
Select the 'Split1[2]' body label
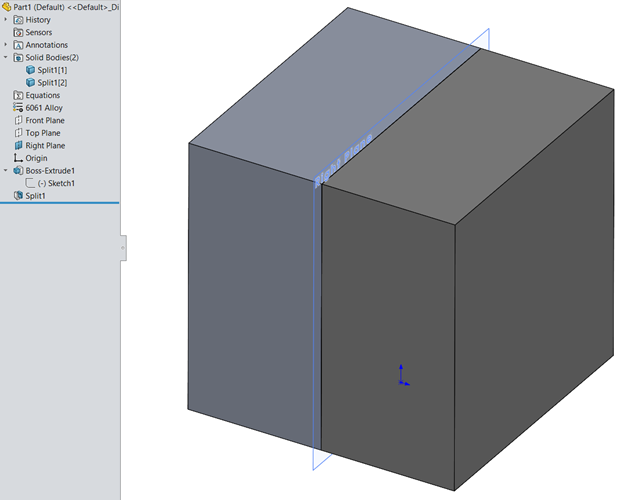point(52,83)
